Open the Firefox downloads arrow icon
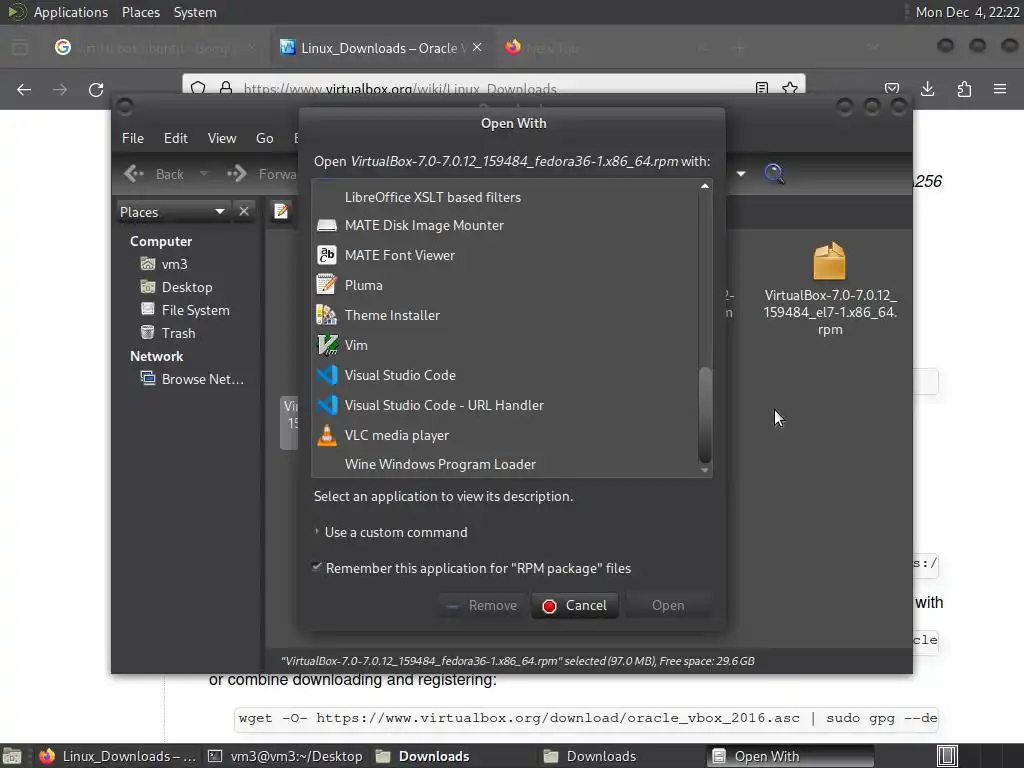1024x768 pixels. [x=927, y=89]
